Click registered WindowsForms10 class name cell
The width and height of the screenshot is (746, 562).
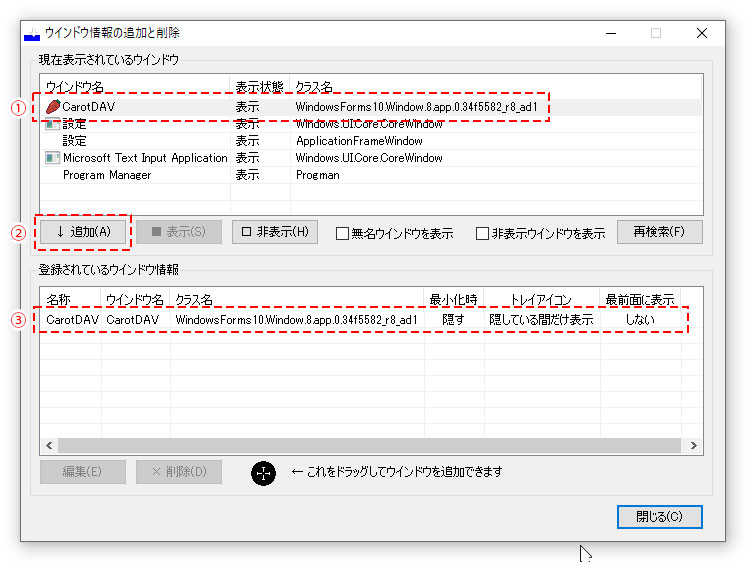pos(296,320)
